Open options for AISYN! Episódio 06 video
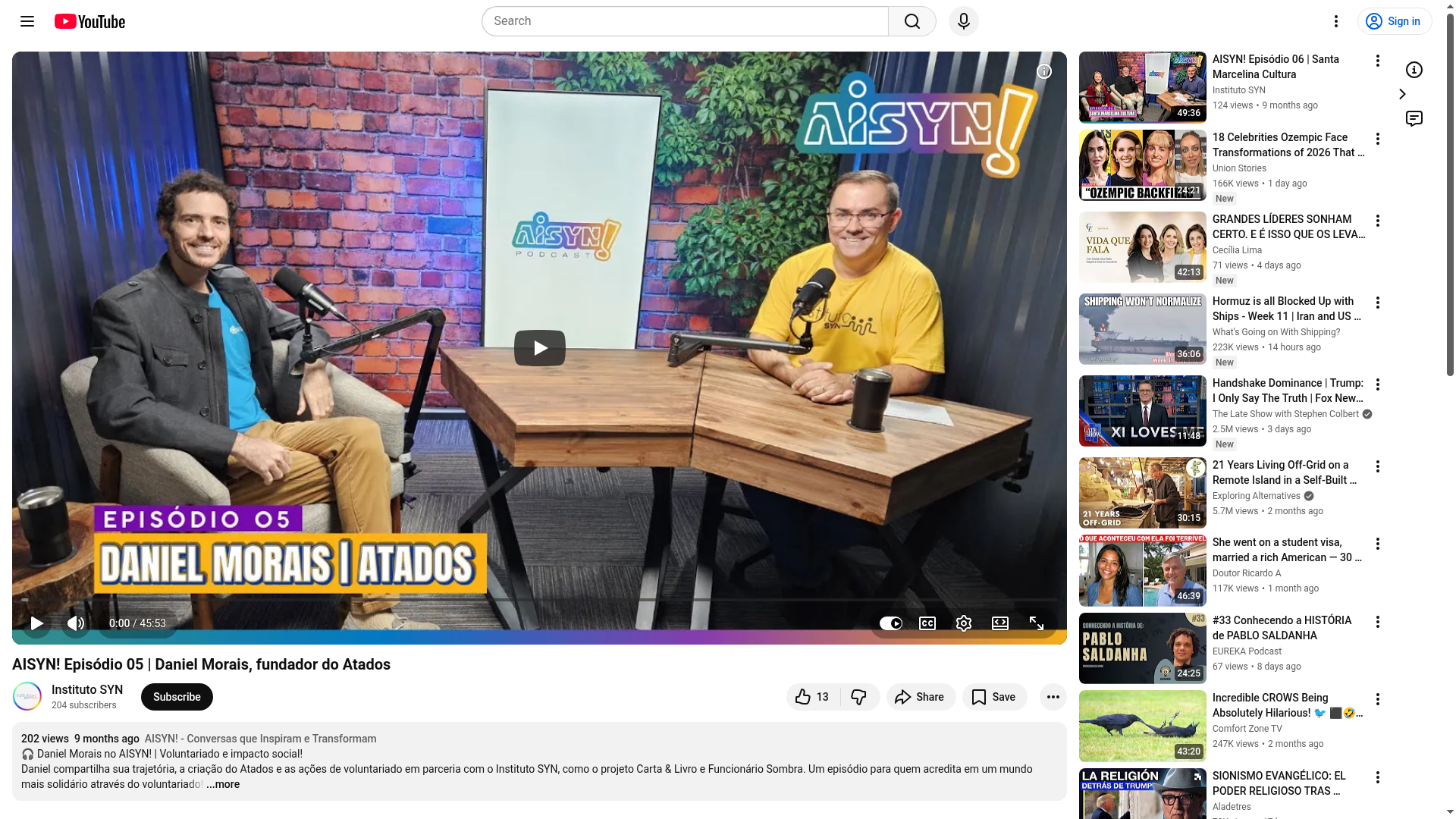 (1378, 61)
